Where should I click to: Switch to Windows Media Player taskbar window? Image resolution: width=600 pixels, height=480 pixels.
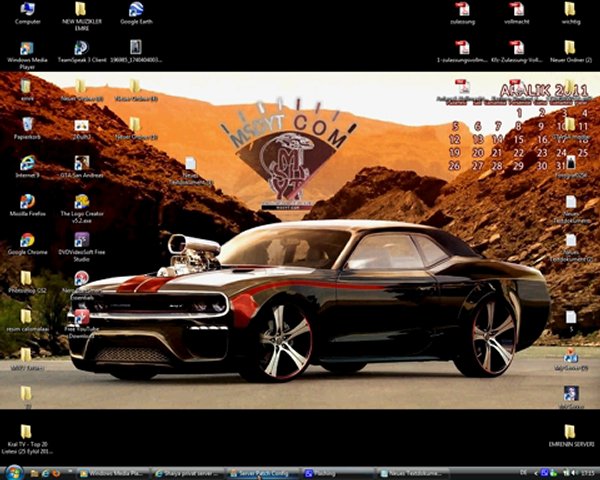pyautogui.click(x=112, y=472)
